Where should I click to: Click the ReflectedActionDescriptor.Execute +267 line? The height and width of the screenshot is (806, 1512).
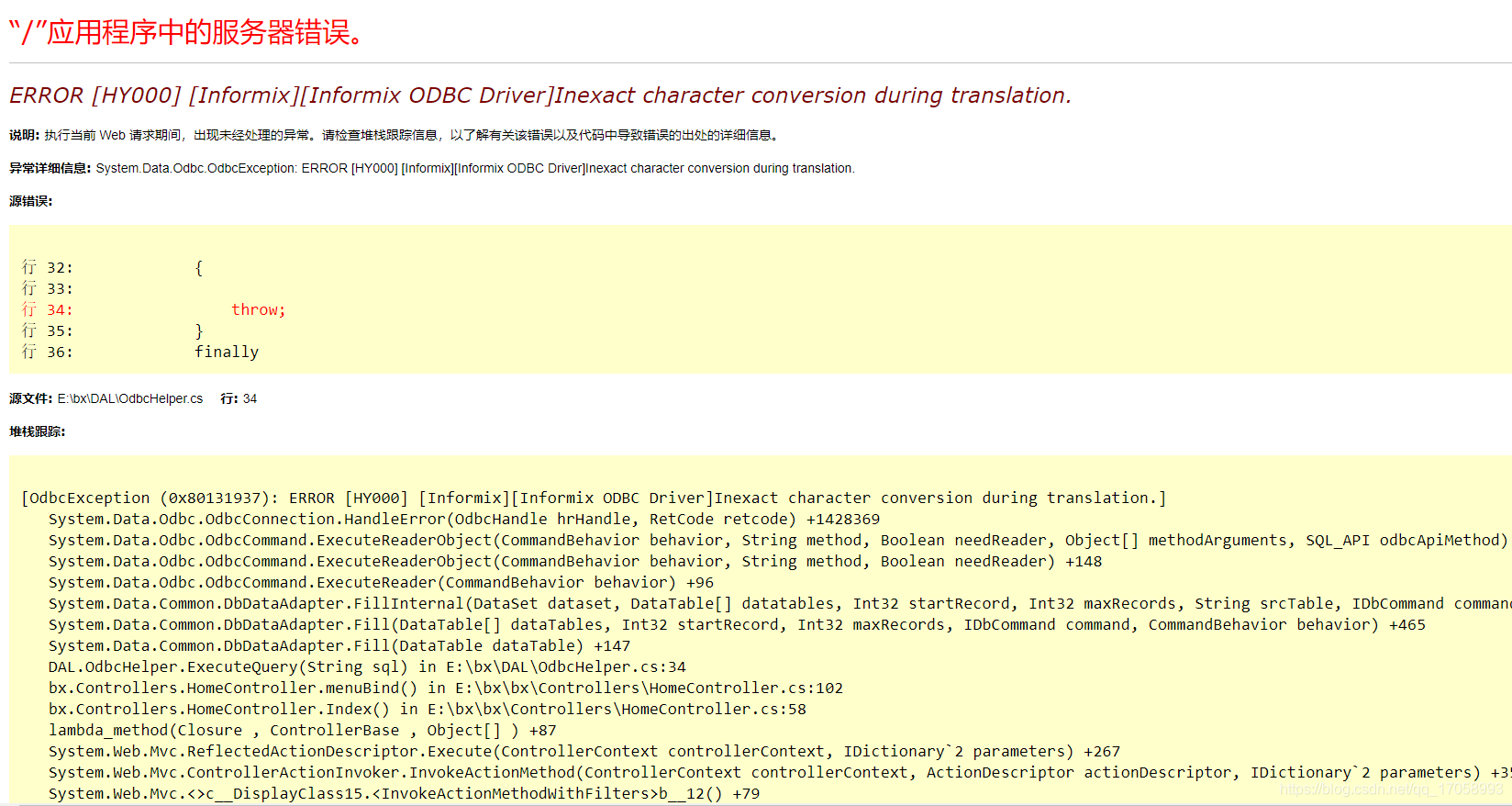click(584, 752)
